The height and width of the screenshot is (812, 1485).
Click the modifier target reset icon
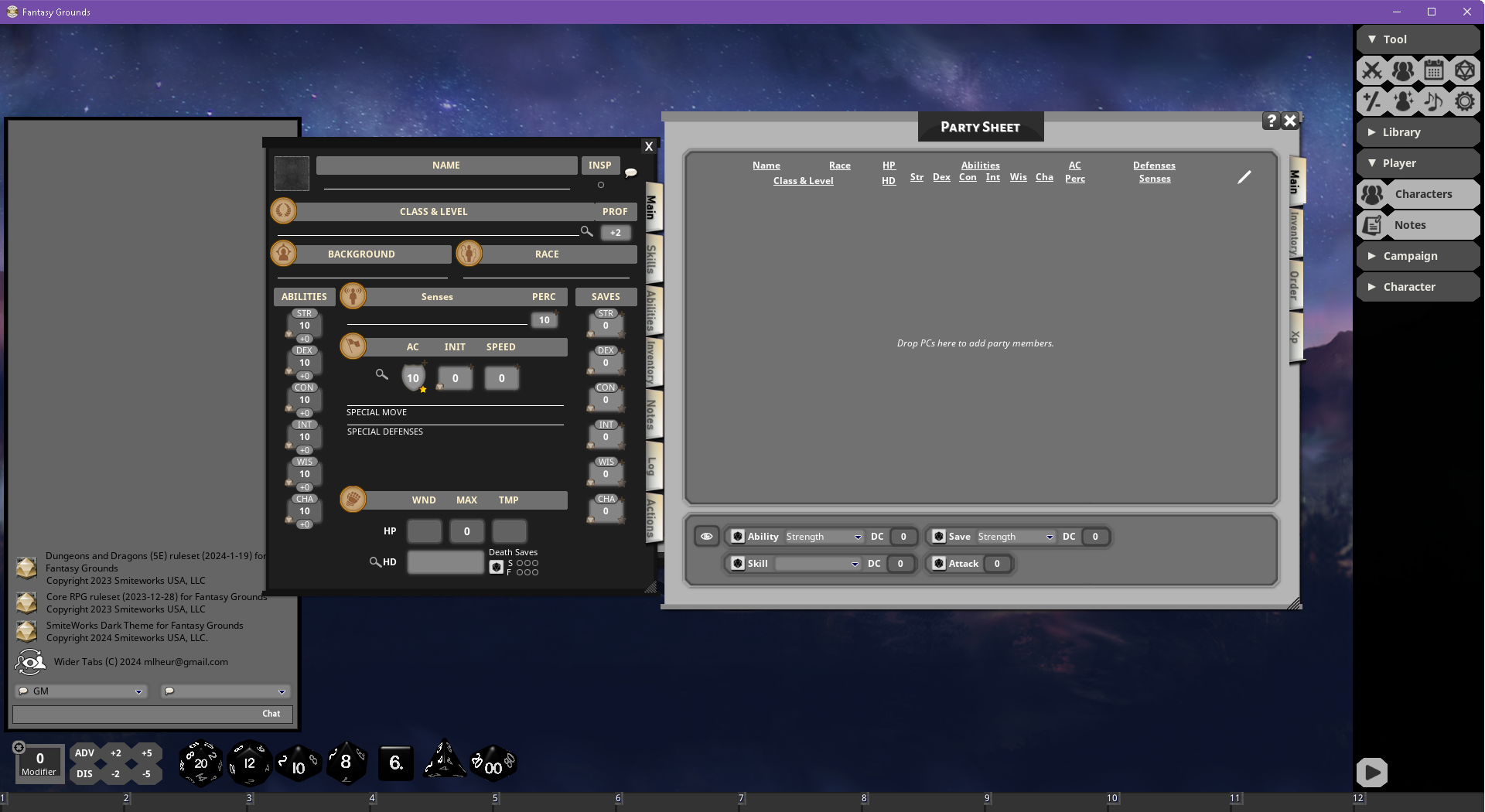pos(19,747)
